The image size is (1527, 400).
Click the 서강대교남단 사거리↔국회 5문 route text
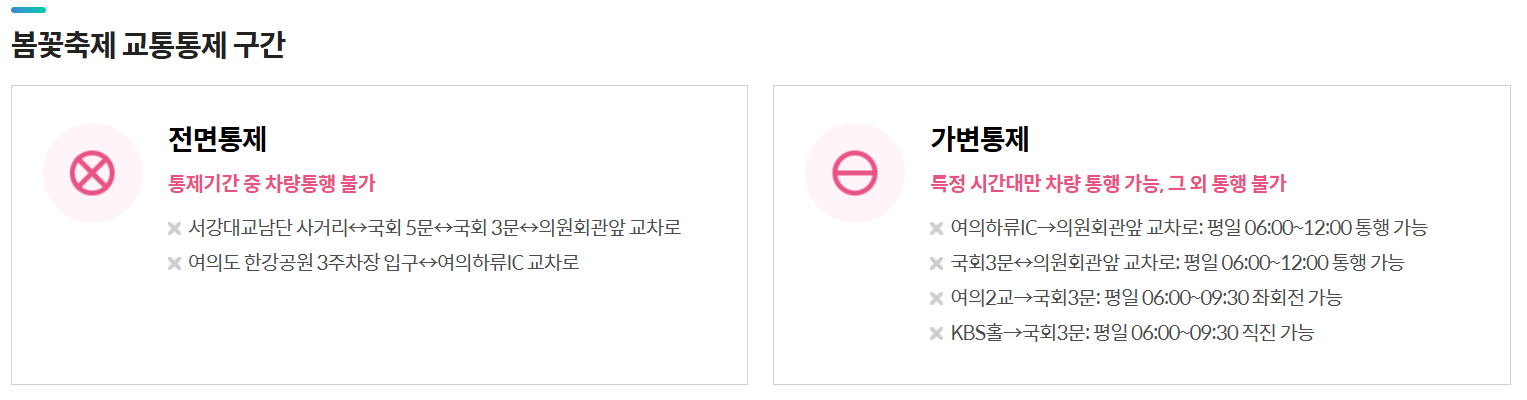pyautogui.click(x=310, y=228)
